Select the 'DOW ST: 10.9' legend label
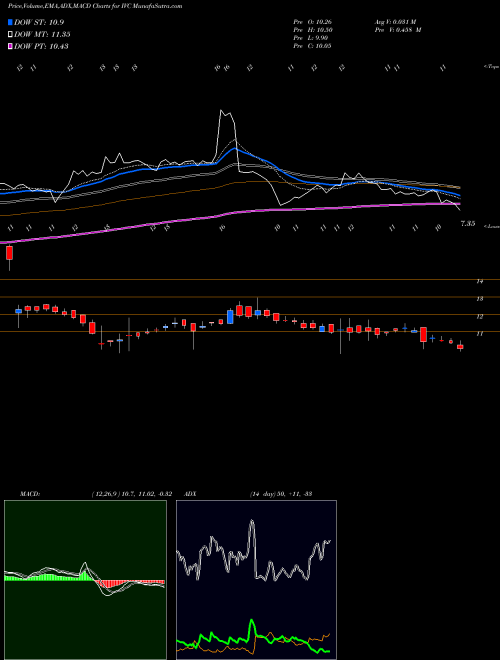The width and height of the screenshot is (500, 660). [39, 22]
